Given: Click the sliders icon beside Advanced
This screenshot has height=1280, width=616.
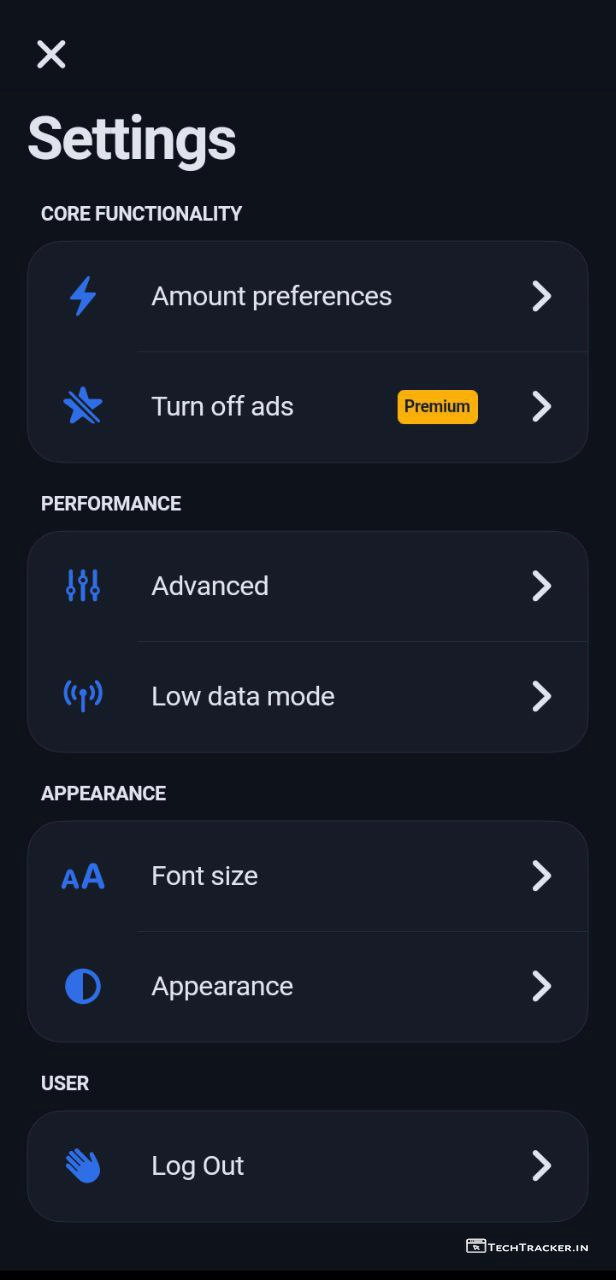Looking at the screenshot, I should coord(83,586).
